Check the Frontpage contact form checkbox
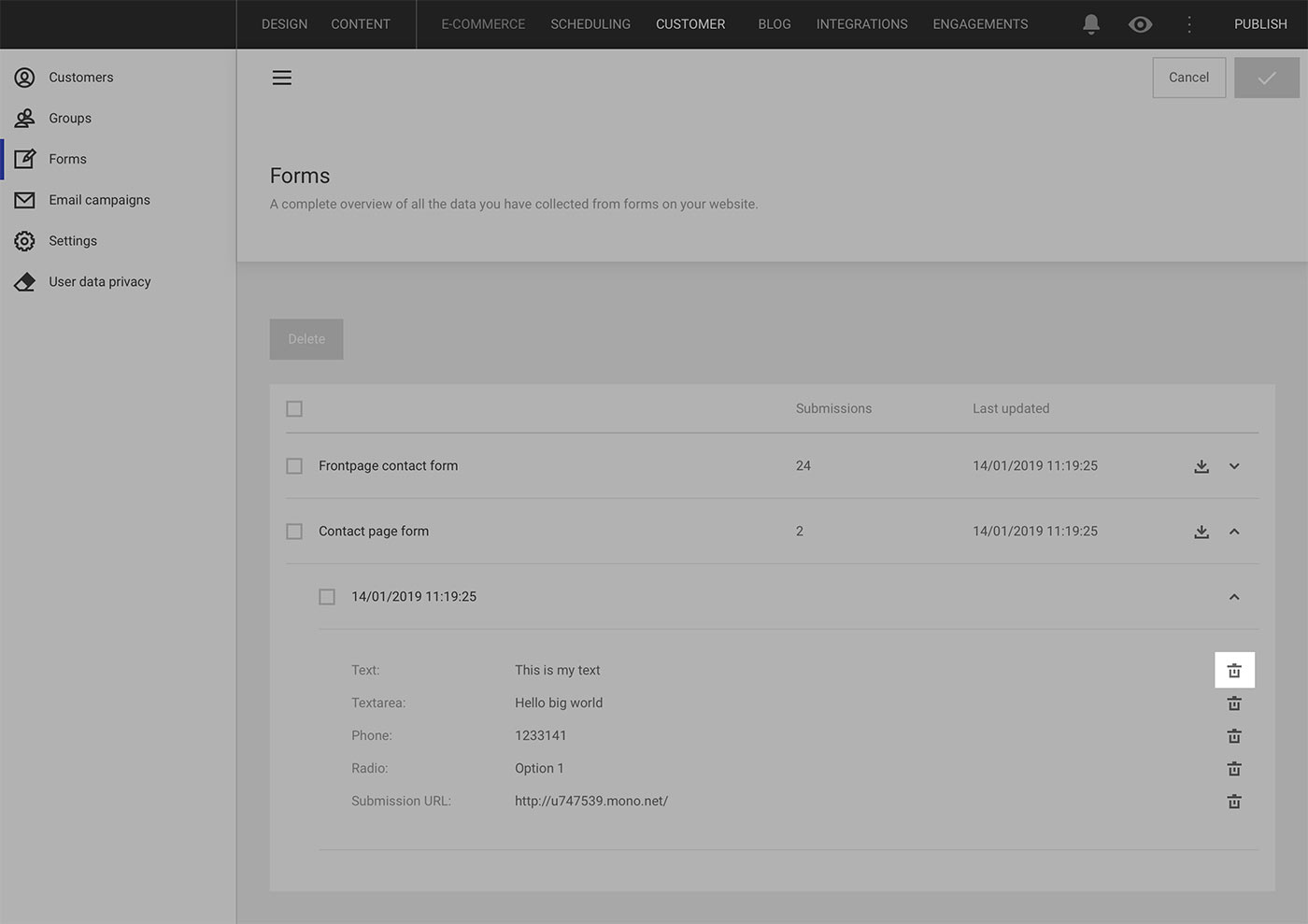Image resolution: width=1308 pixels, height=924 pixels. (294, 465)
